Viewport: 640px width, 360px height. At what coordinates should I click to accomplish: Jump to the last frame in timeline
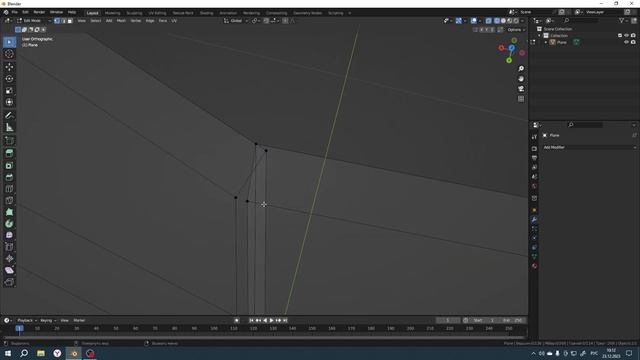tap(285, 320)
